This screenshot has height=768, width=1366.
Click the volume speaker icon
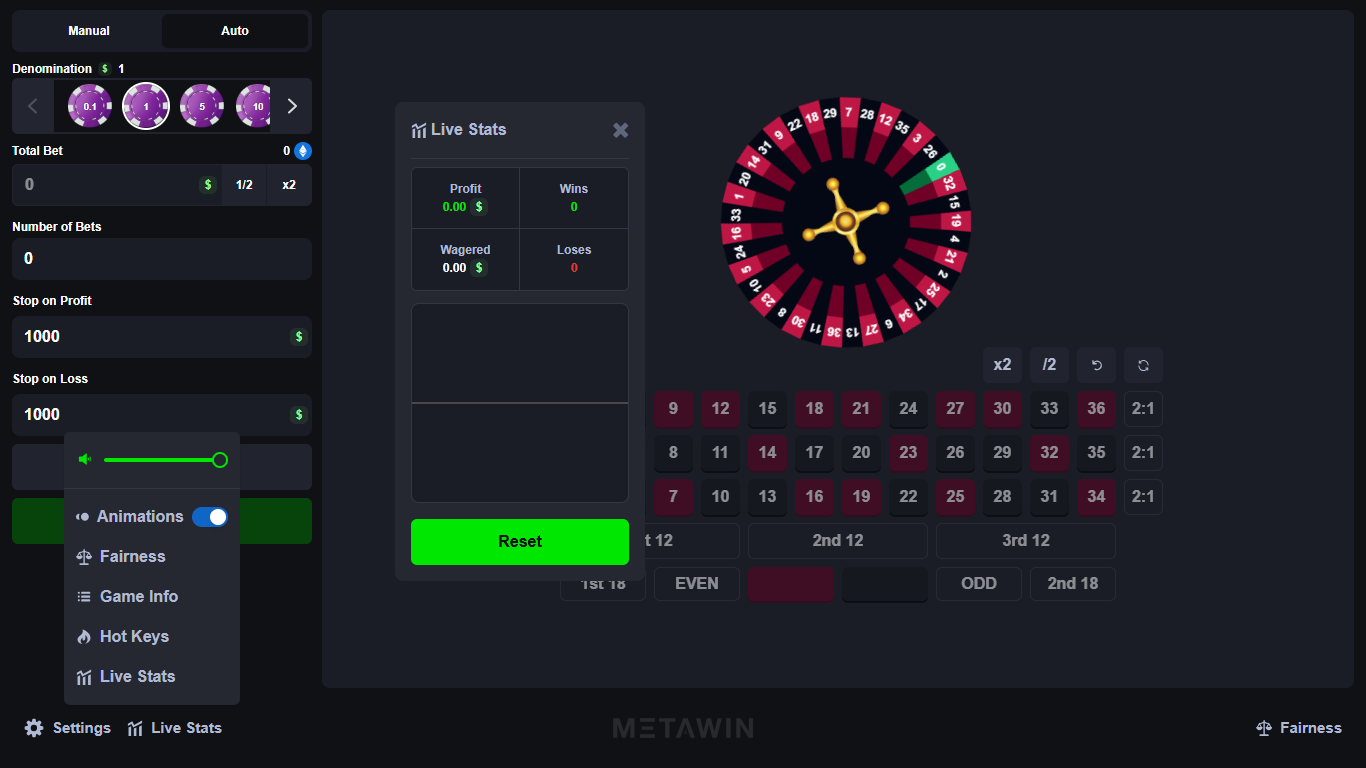coord(85,460)
